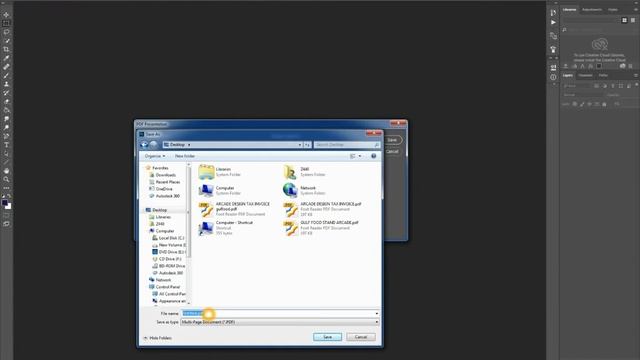Click the foreground color swatch

point(4,203)
